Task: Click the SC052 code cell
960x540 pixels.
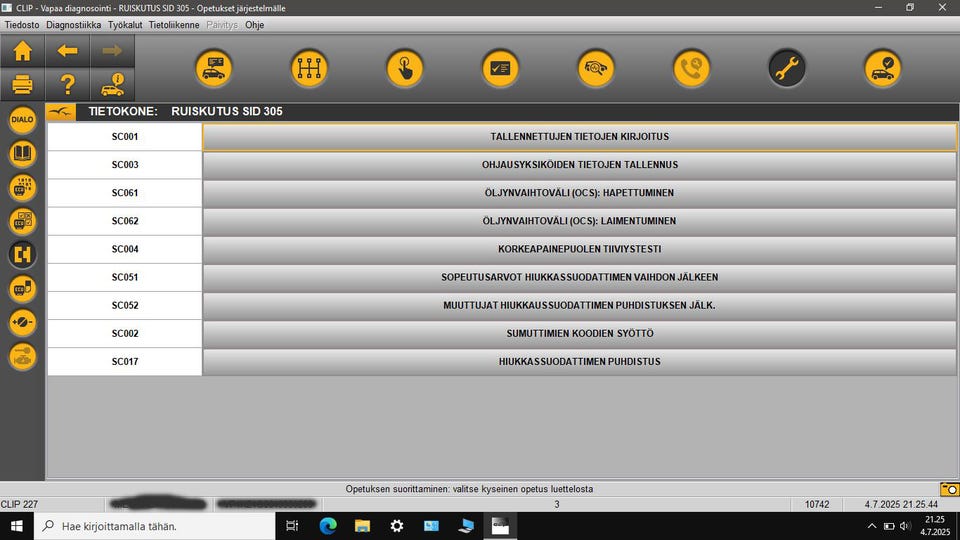Action: pyautogui.click(x=125, y=306)
